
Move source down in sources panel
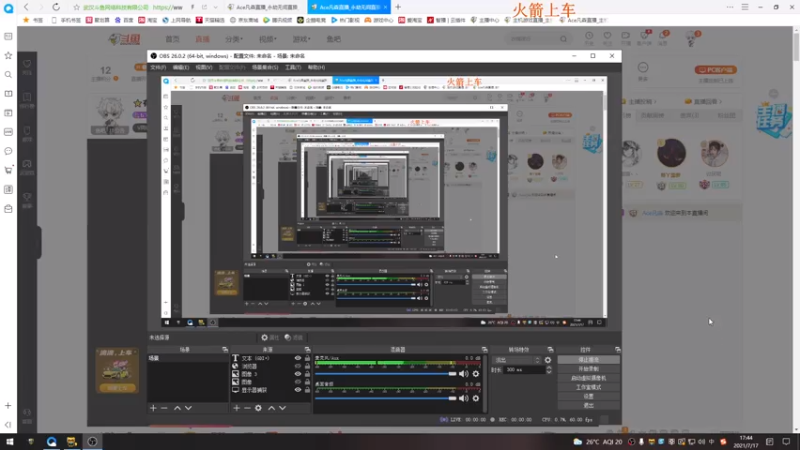click(x=283, y=408)
